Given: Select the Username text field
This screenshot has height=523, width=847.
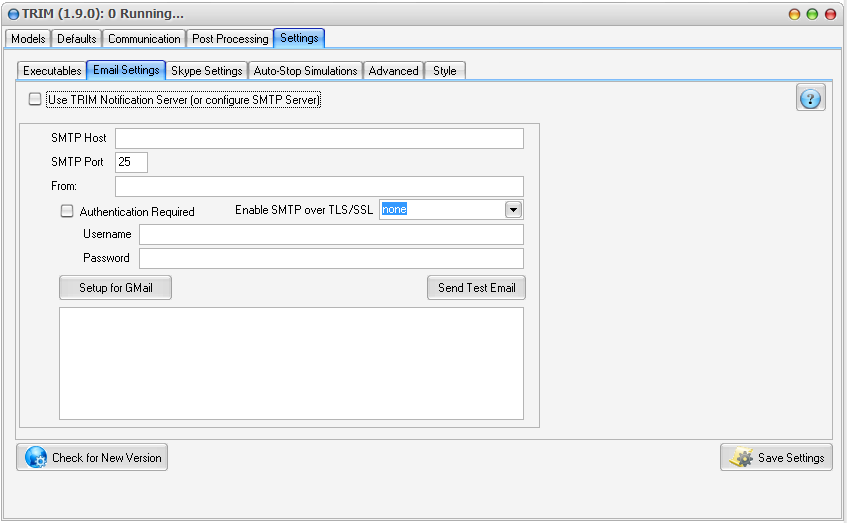Looking at the screenshot, I should [331, 234].
